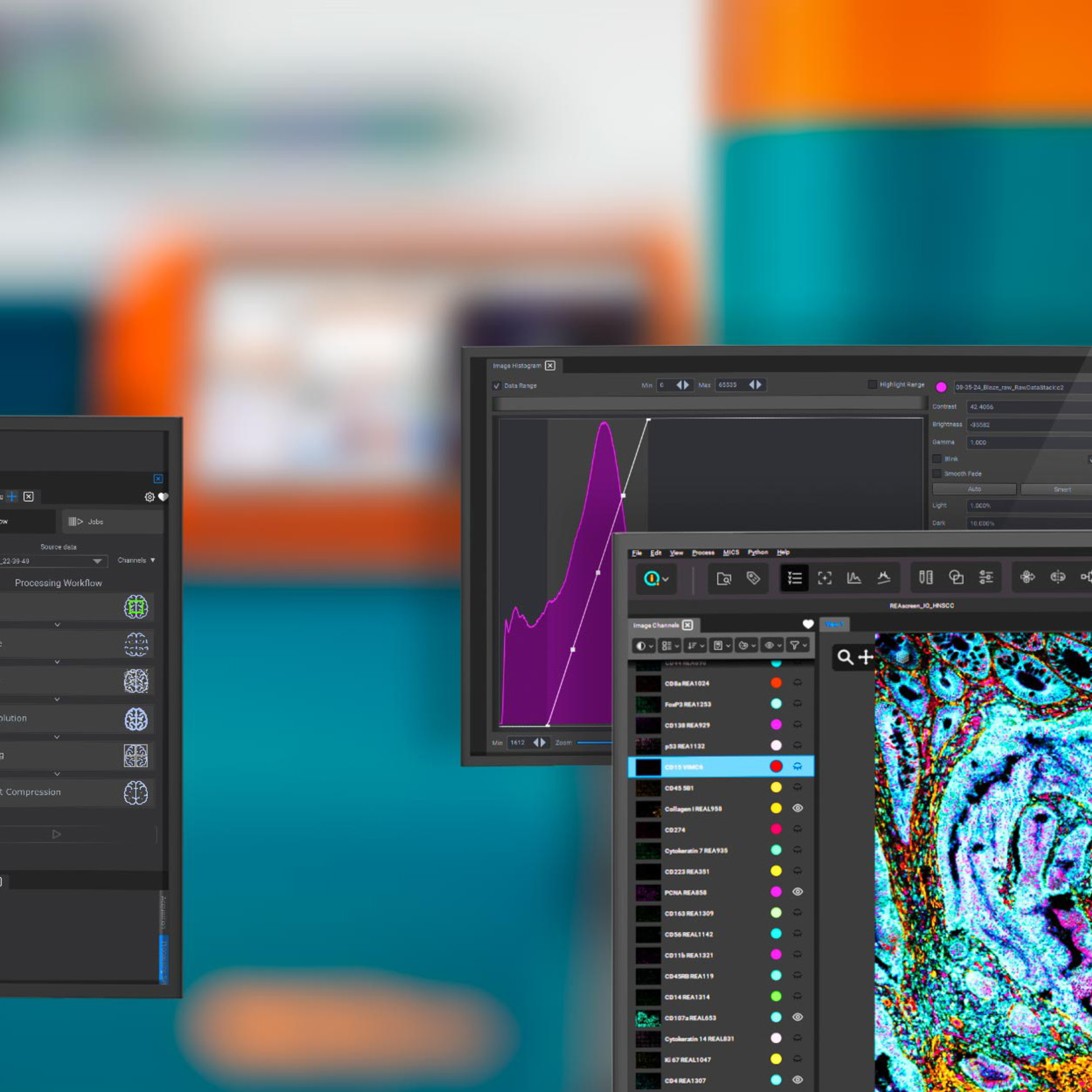Open the list view options dropdown

[x=670, y=646]
